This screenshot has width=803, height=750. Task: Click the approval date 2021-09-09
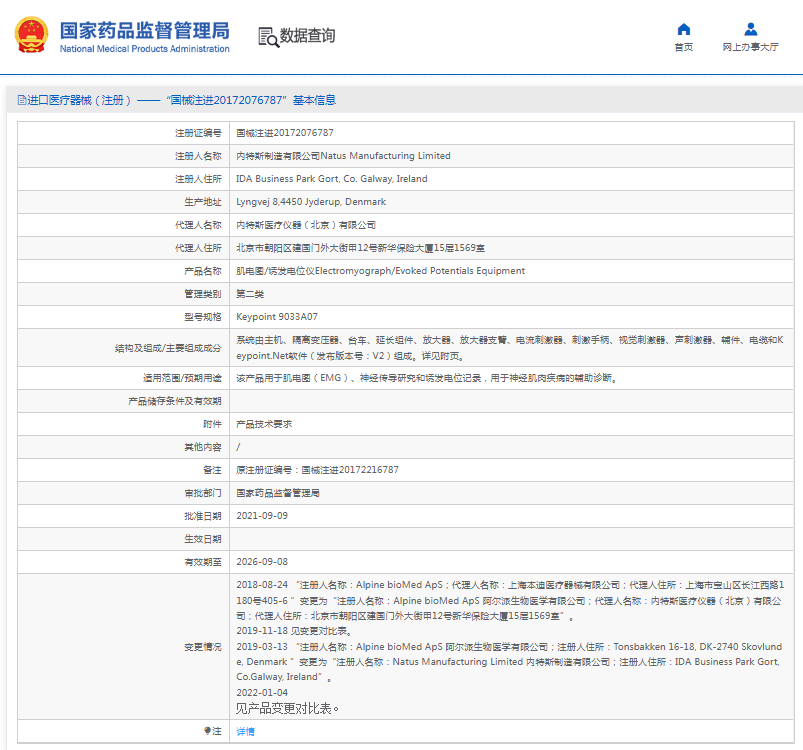(262, 516)
